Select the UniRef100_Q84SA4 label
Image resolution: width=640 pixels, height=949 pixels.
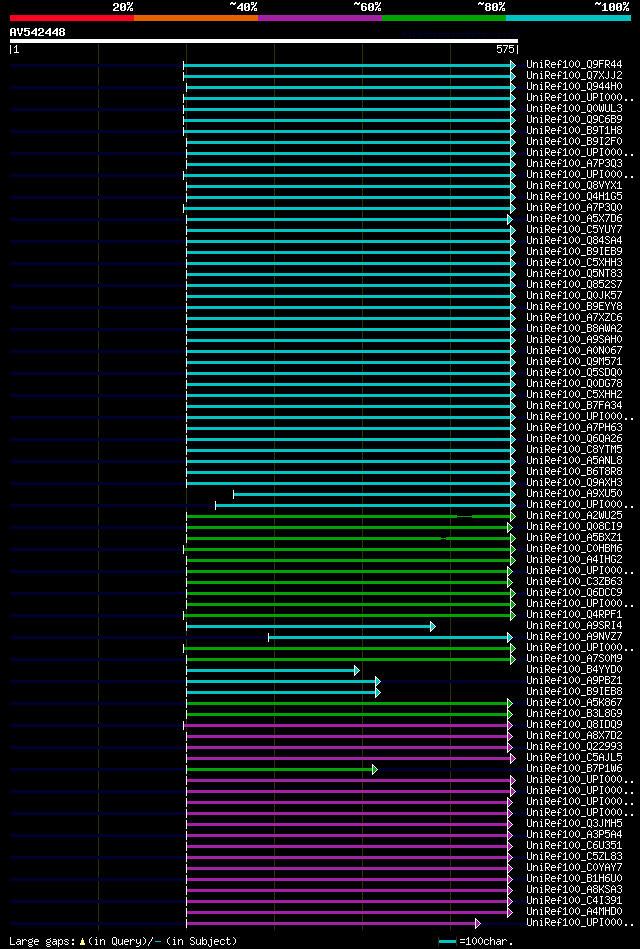(574, 241)
